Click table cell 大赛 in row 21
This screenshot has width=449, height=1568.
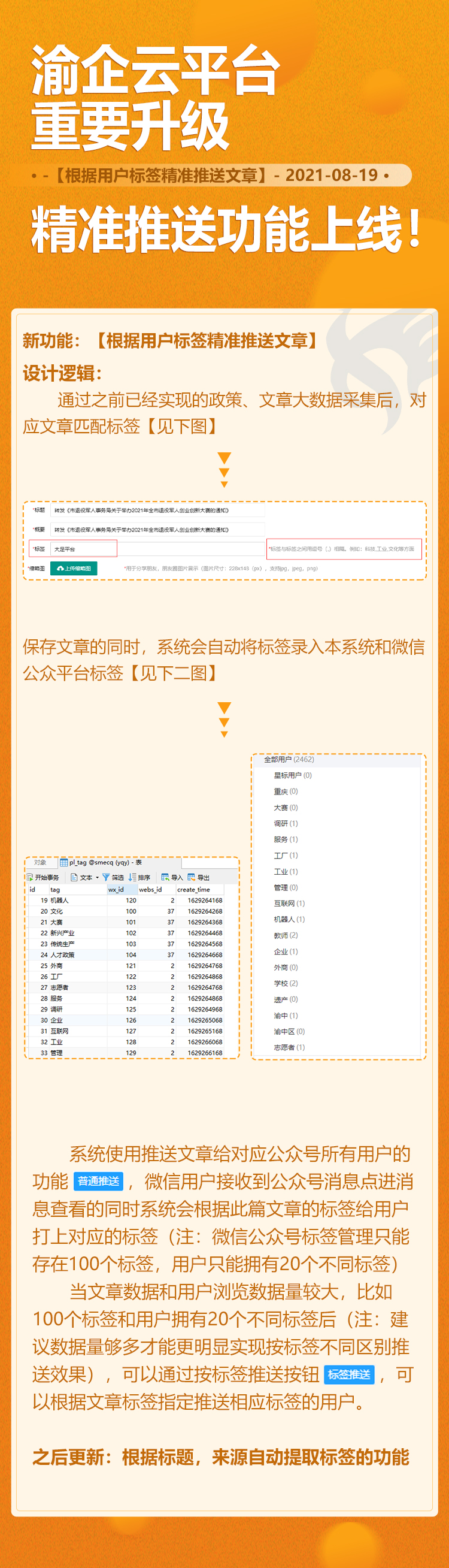pos(57,922)
